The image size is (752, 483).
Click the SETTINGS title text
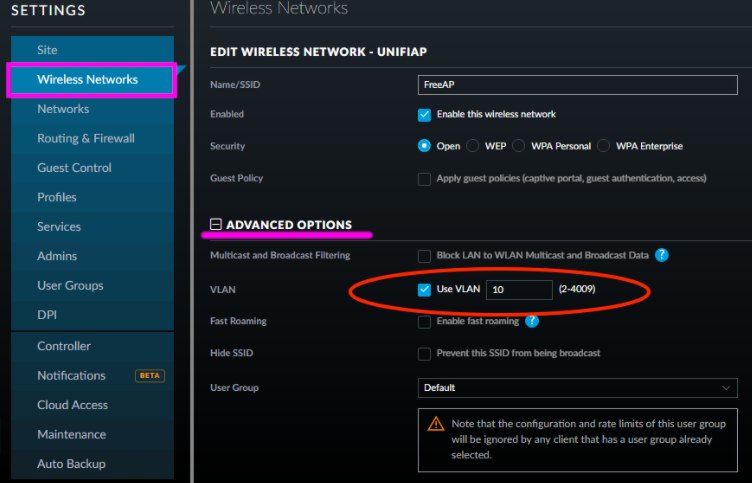coord(48,10)
